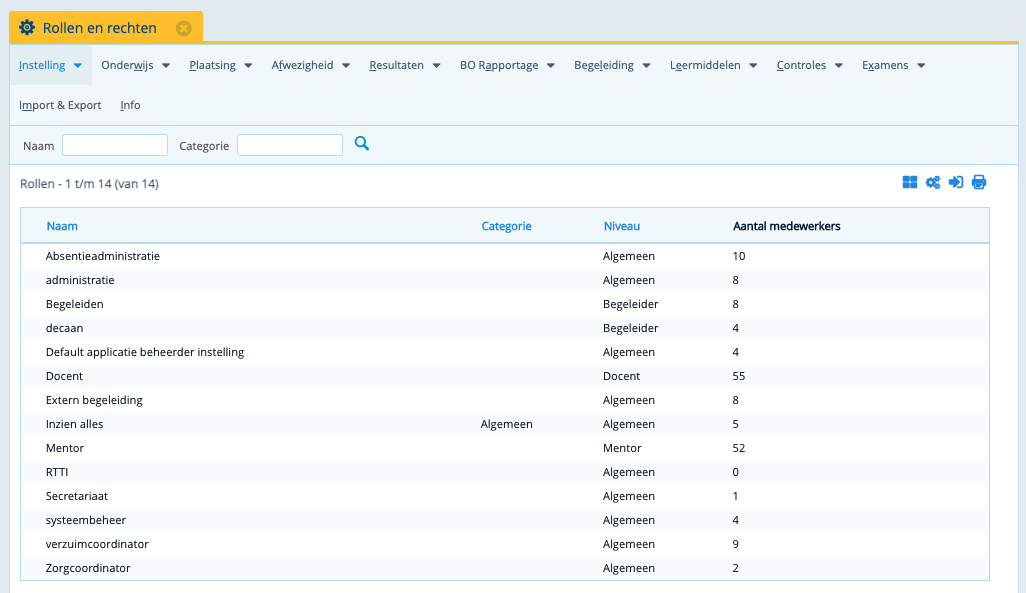The image size is (1026, 593).
Task: Open the Absentieadministratie role
Action: tap(103, 256)
